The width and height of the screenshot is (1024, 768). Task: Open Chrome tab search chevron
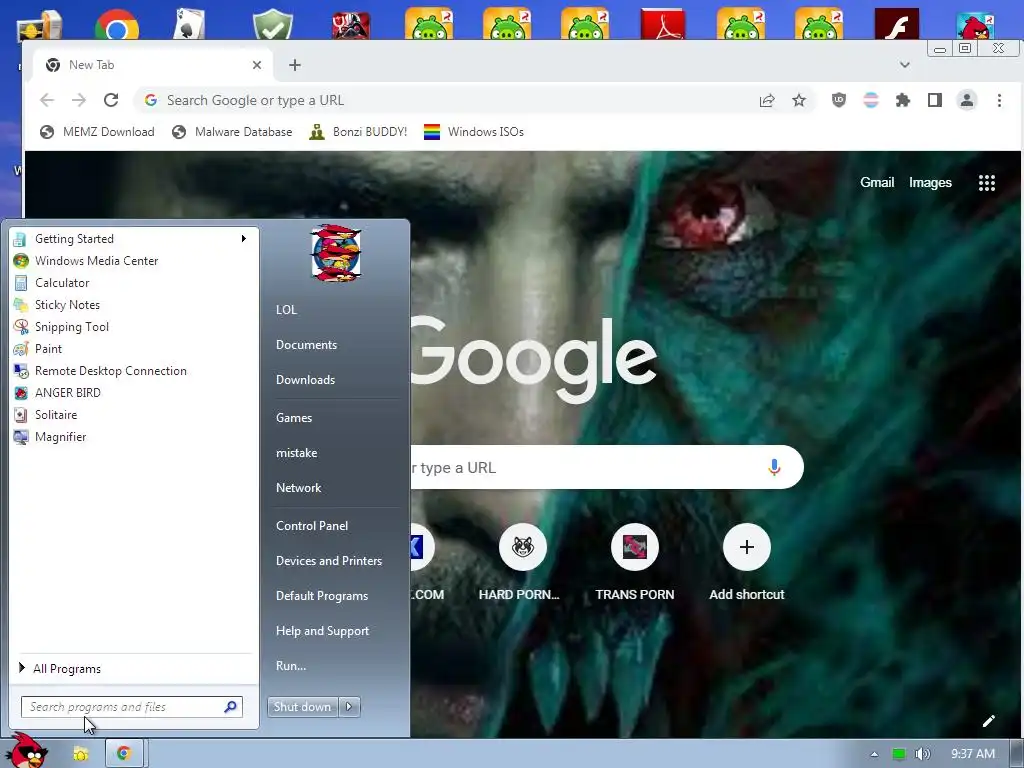pyautogui.click(x=904, y=65)
